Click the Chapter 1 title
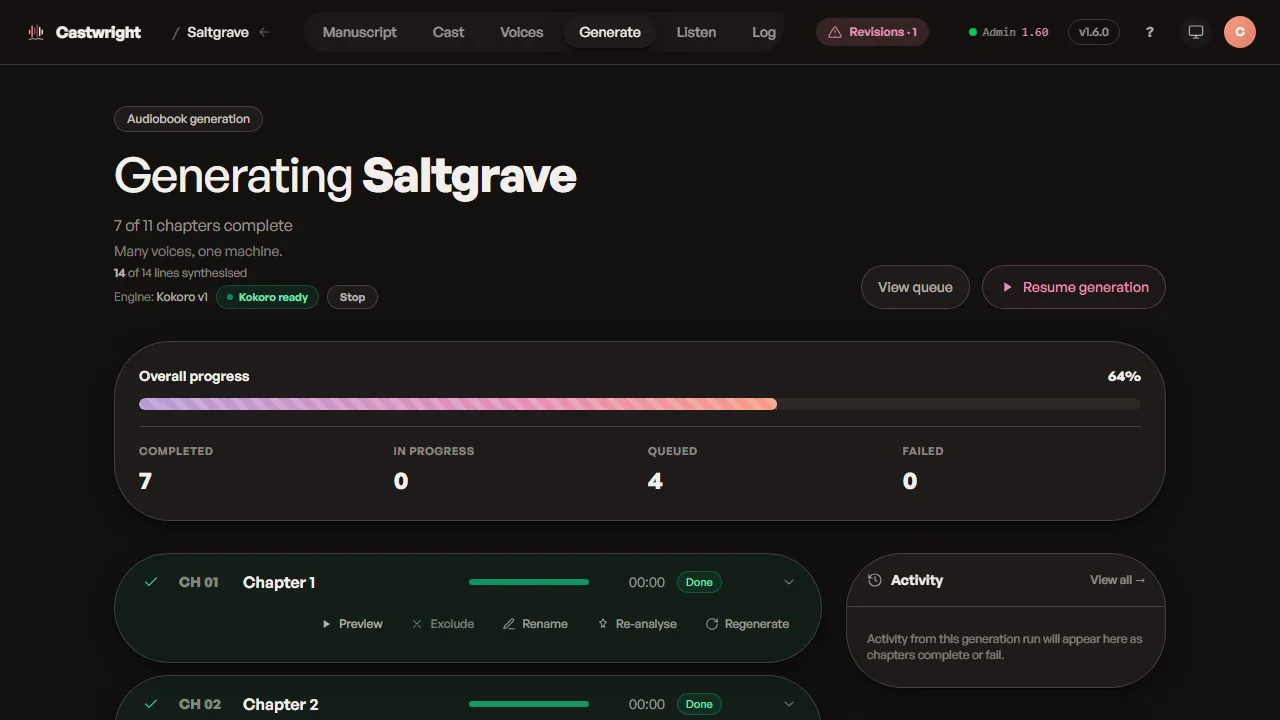 [279, 582]
